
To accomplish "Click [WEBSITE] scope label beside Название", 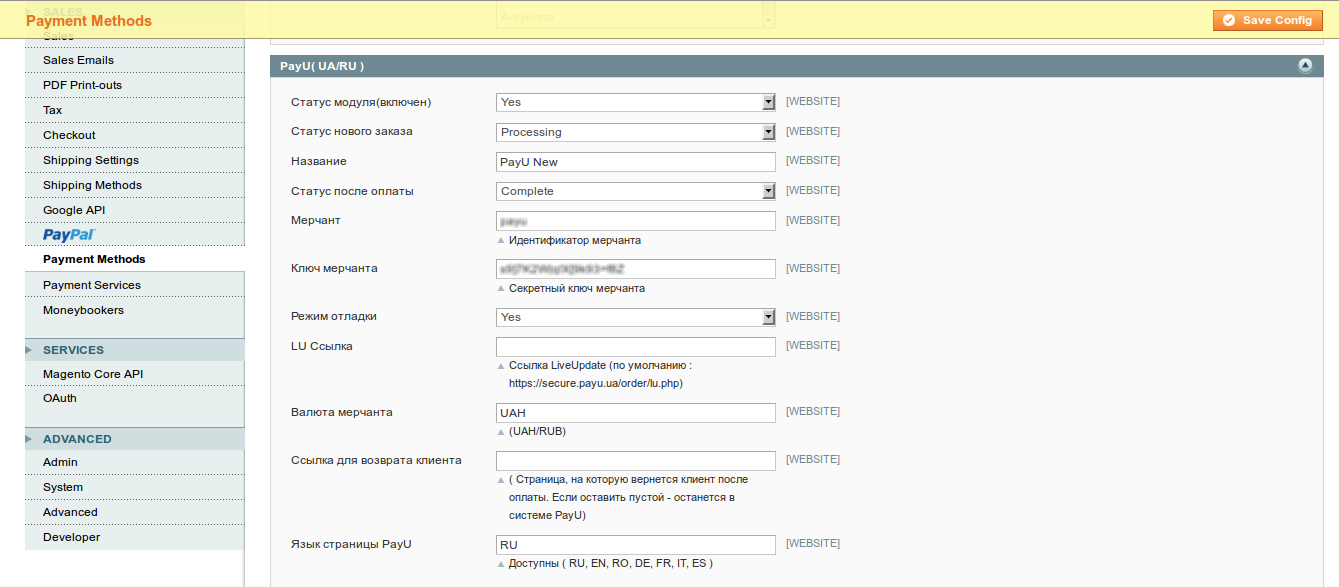I will [x=813, y=160].
